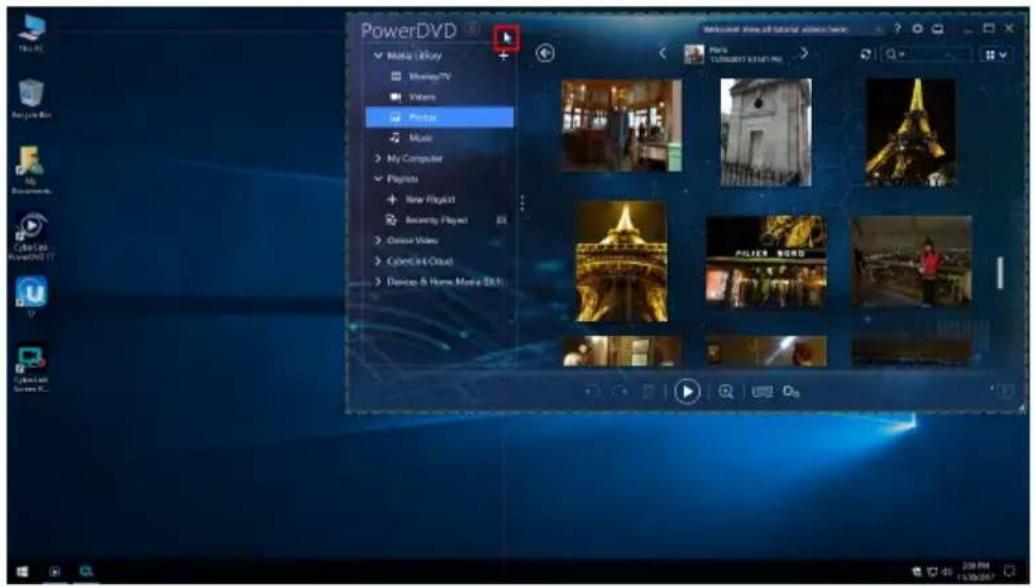Image resolution: width=1035 pixels, height=587 pixels.
Task: Switch to TV mode icon
Action: coord(937,28)
